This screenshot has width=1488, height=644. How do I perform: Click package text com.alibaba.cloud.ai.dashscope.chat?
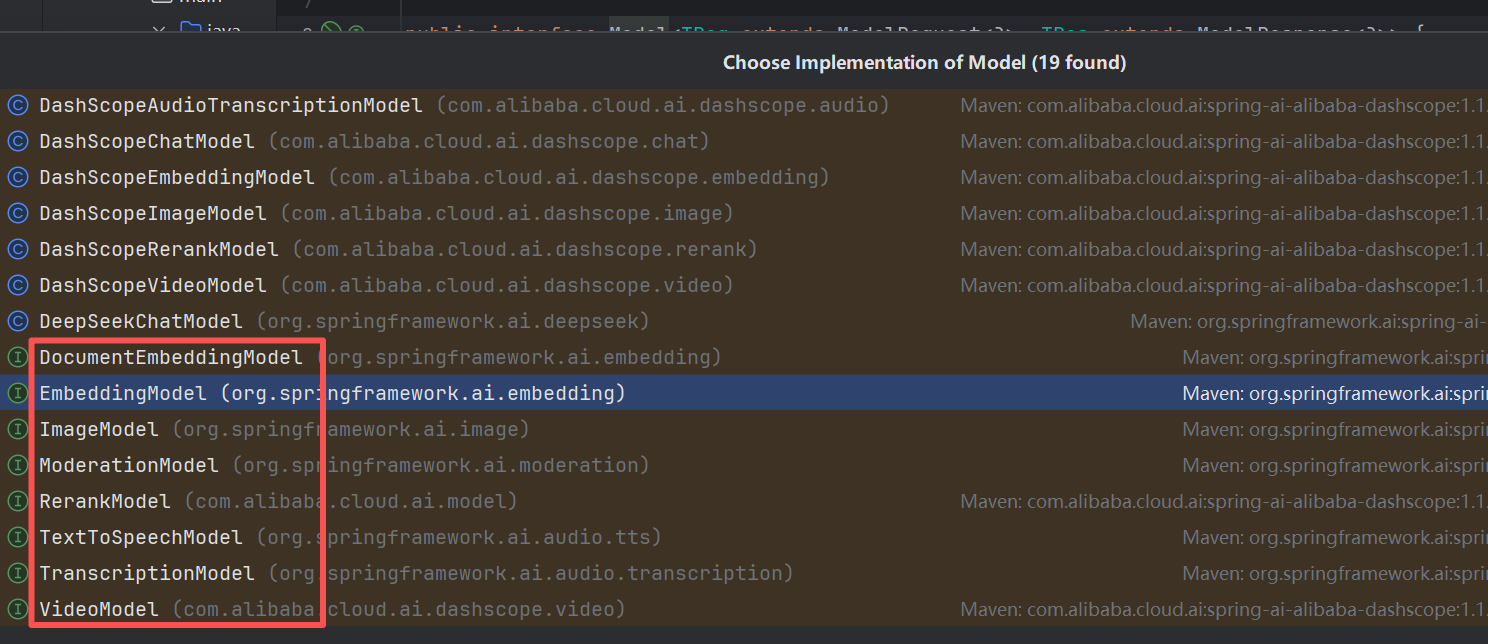(x=489, y=141)
